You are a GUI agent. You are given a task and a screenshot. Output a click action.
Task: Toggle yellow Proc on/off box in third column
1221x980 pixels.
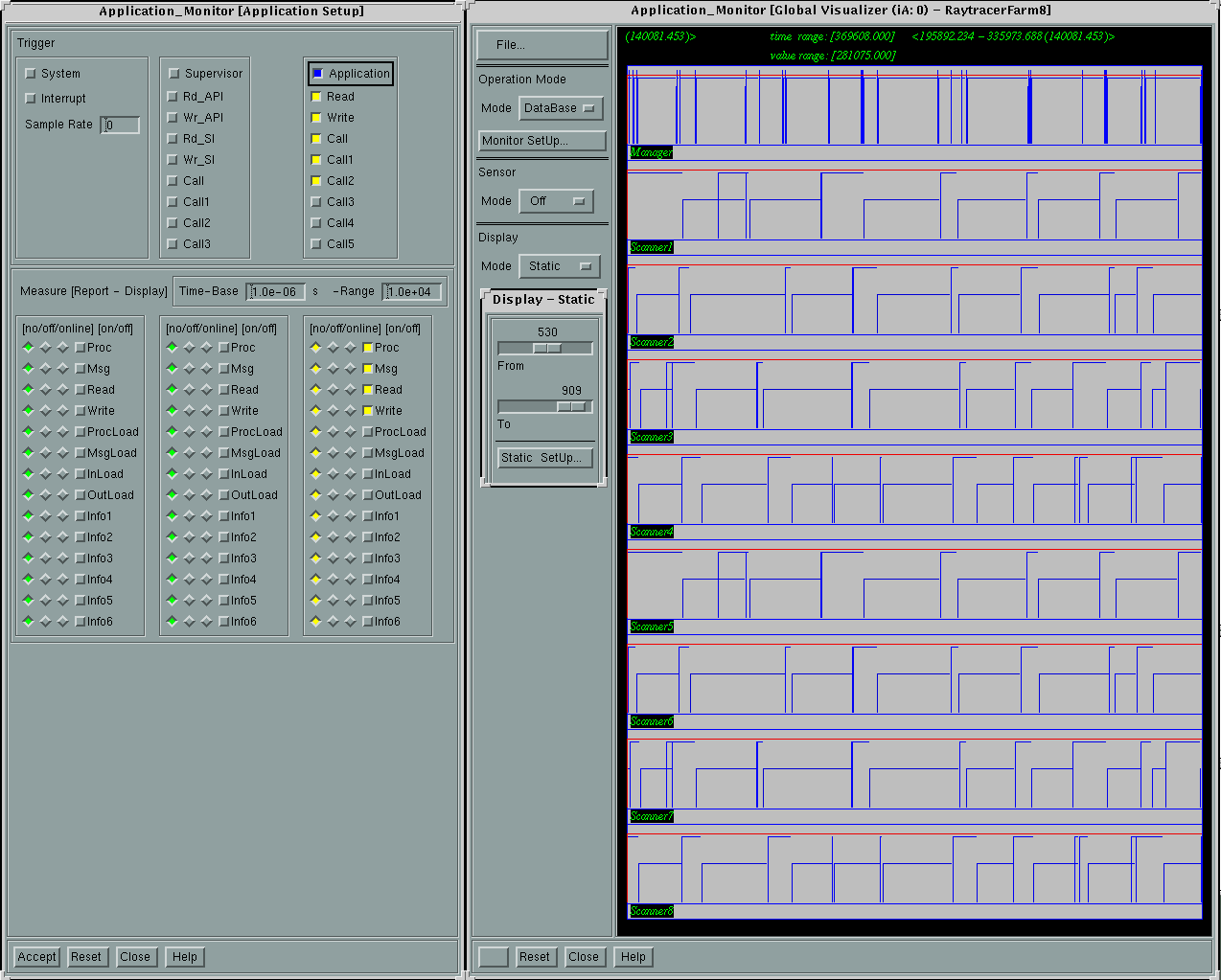click(x=368, y=348)
